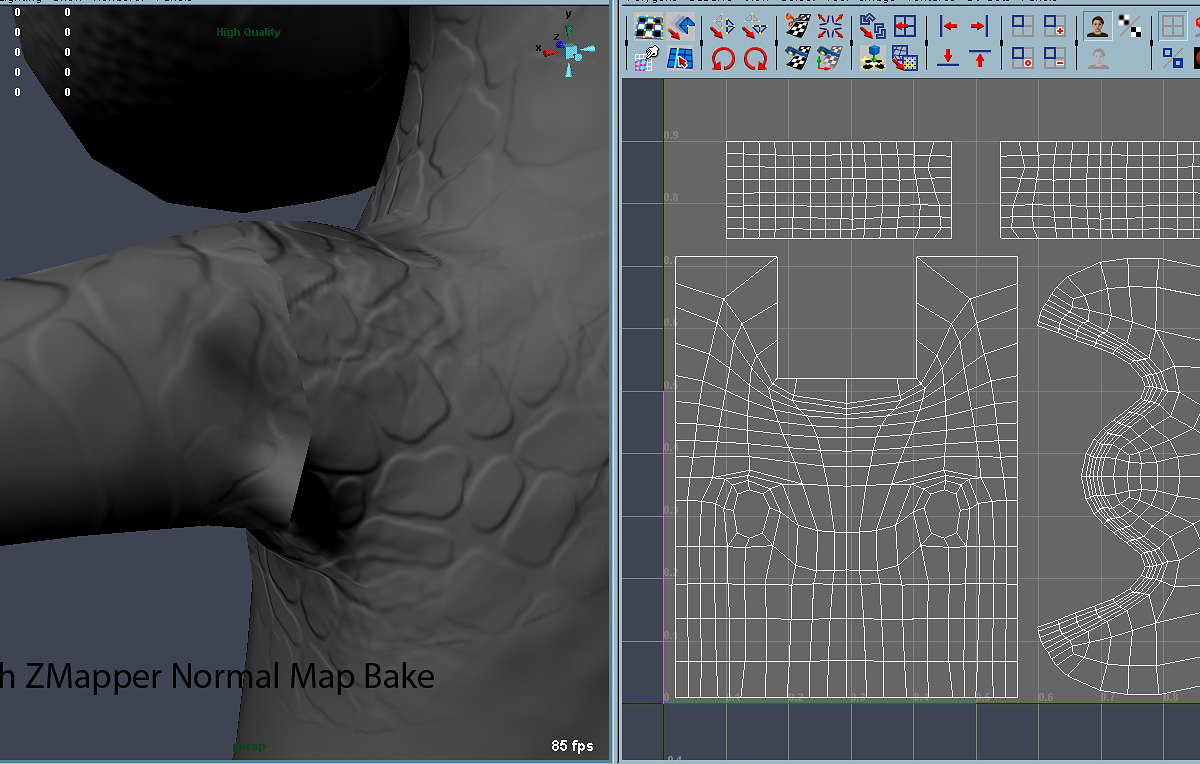Remove selected UVs from isolate set

(x=1054, y=58)
